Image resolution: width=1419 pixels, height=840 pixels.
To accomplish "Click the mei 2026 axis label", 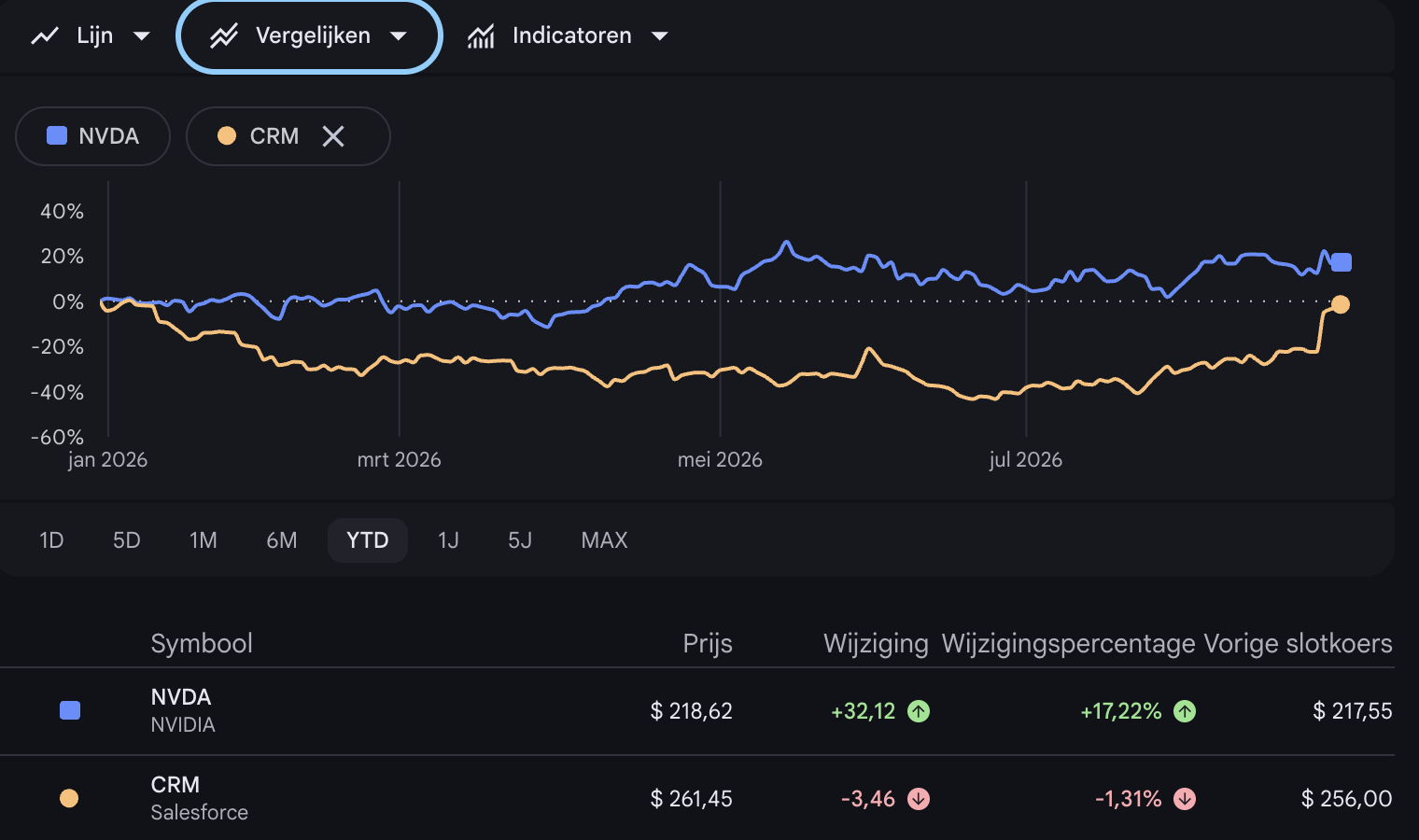I will (x=720, y=460).
